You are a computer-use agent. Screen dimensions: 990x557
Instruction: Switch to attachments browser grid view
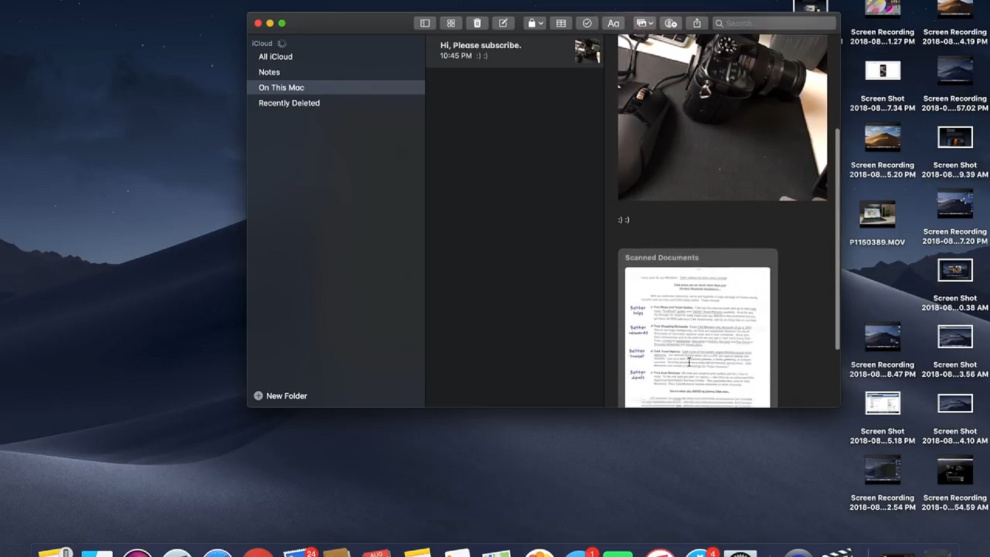click(x=451, y=23)
